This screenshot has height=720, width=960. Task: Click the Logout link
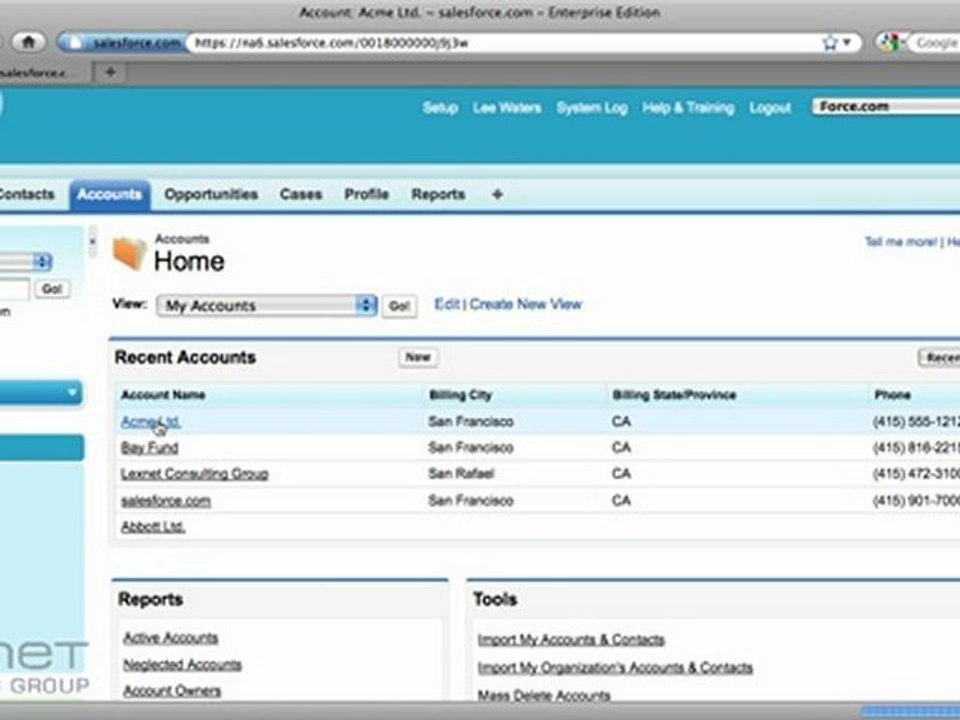[x=770, y=108]
